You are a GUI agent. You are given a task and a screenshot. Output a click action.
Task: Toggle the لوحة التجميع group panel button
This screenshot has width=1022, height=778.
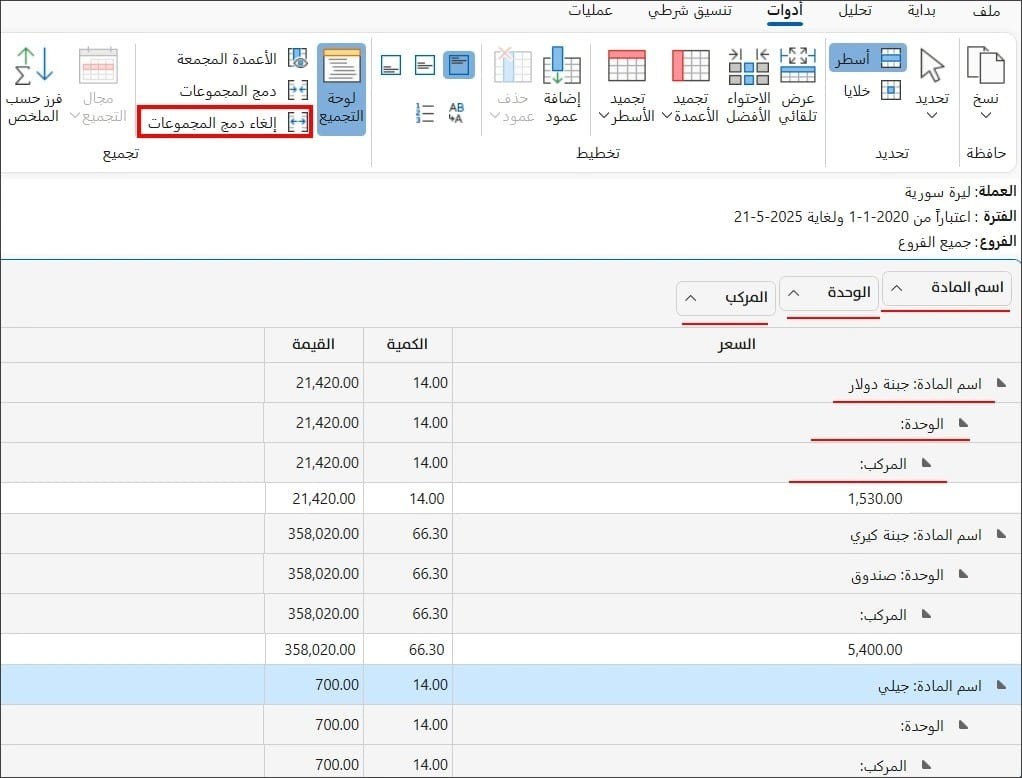pos(342,89)
